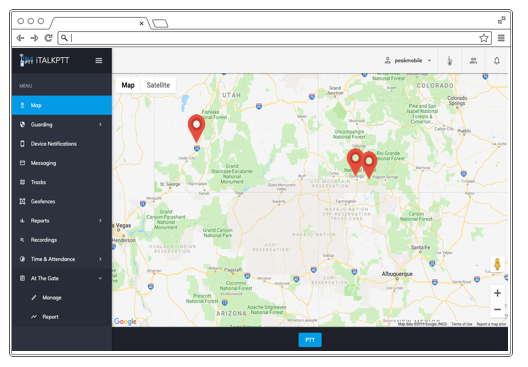Expand the Reports submenu
This screenshot has height=367, width=528.
[x=62, y=221]
